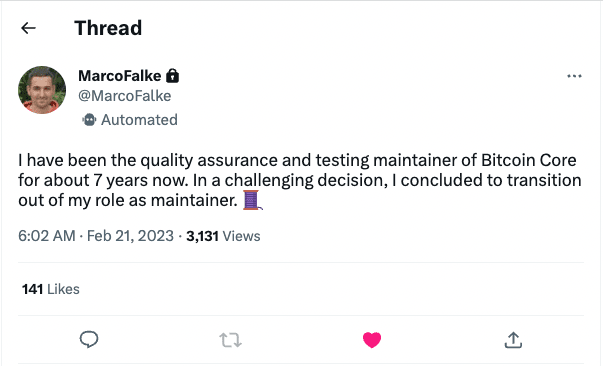Open the MarcoFalke display name
This screenshot has width=603, height=366.
120,76
